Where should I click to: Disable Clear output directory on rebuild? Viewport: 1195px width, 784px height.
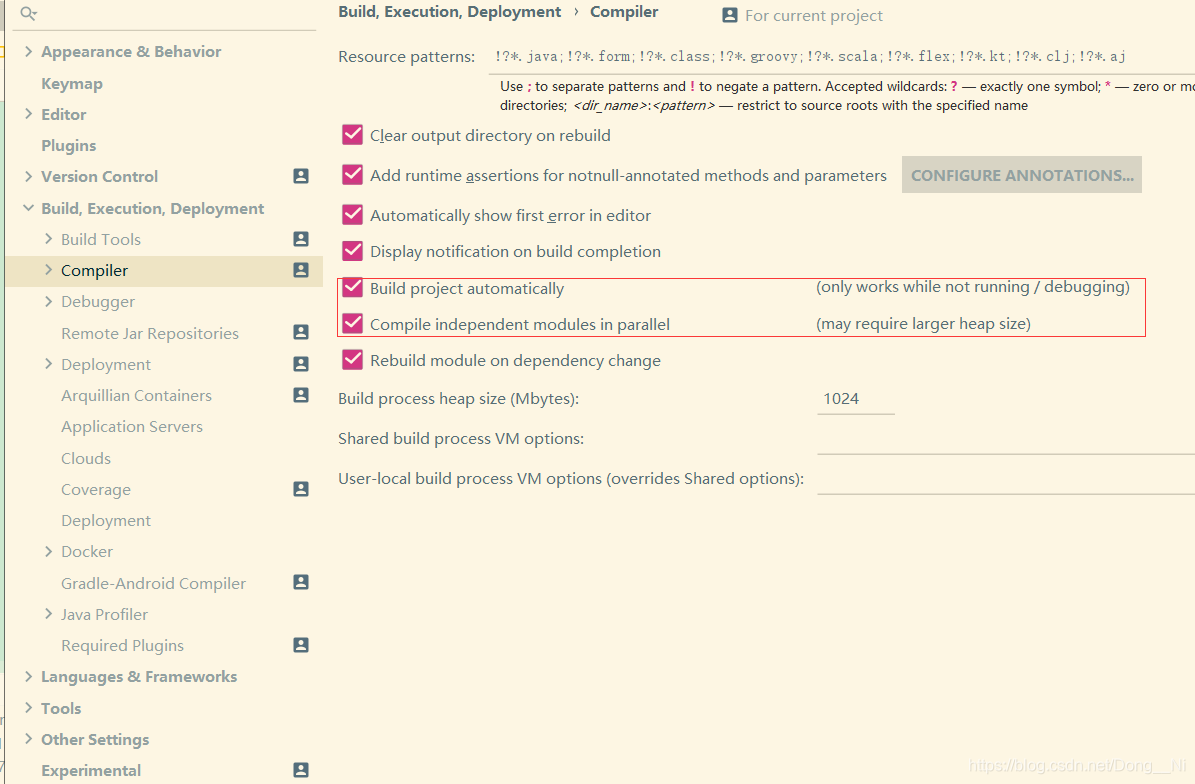[352, 135]
